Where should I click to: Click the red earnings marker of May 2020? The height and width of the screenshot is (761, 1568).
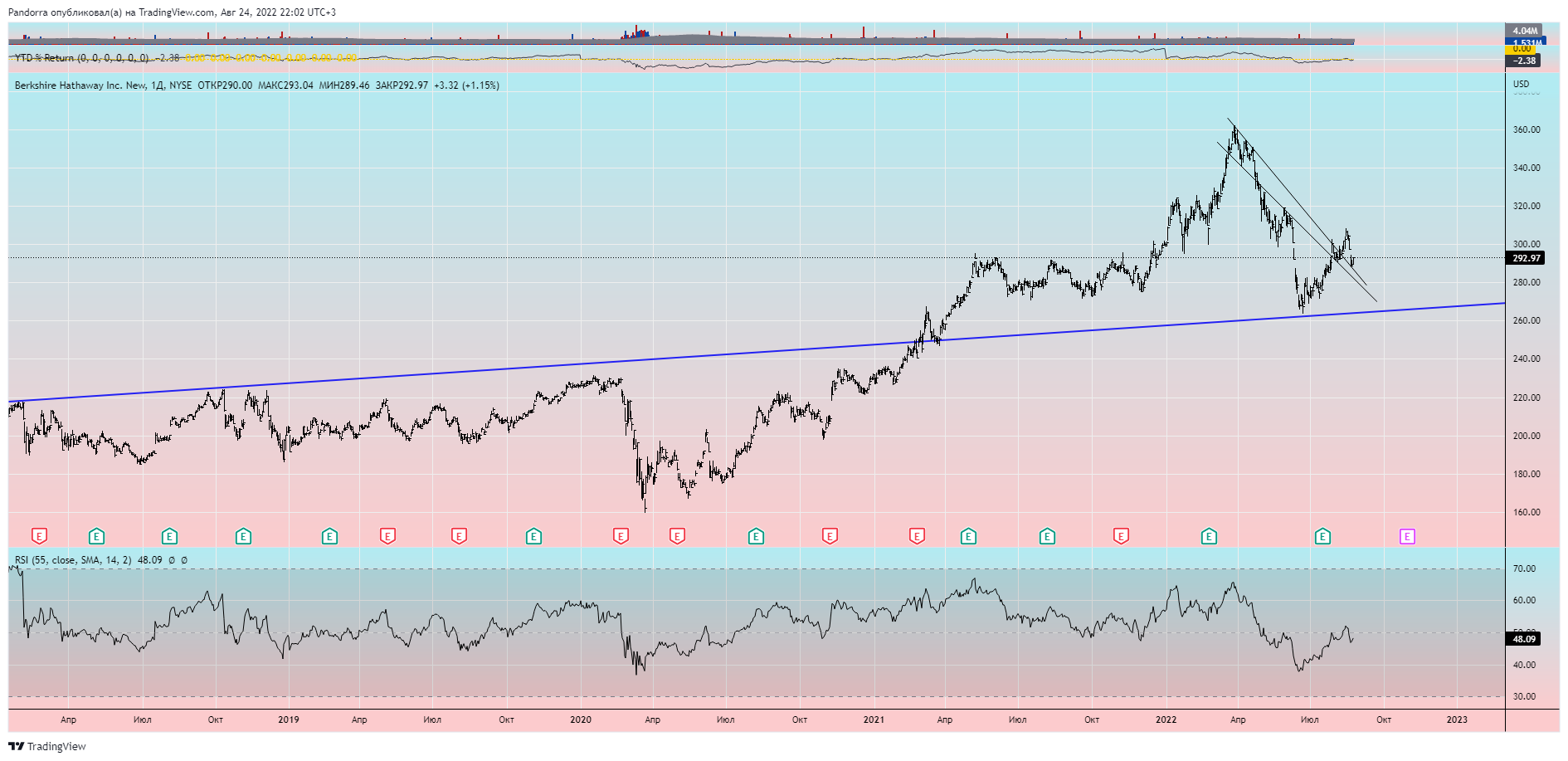677,536
